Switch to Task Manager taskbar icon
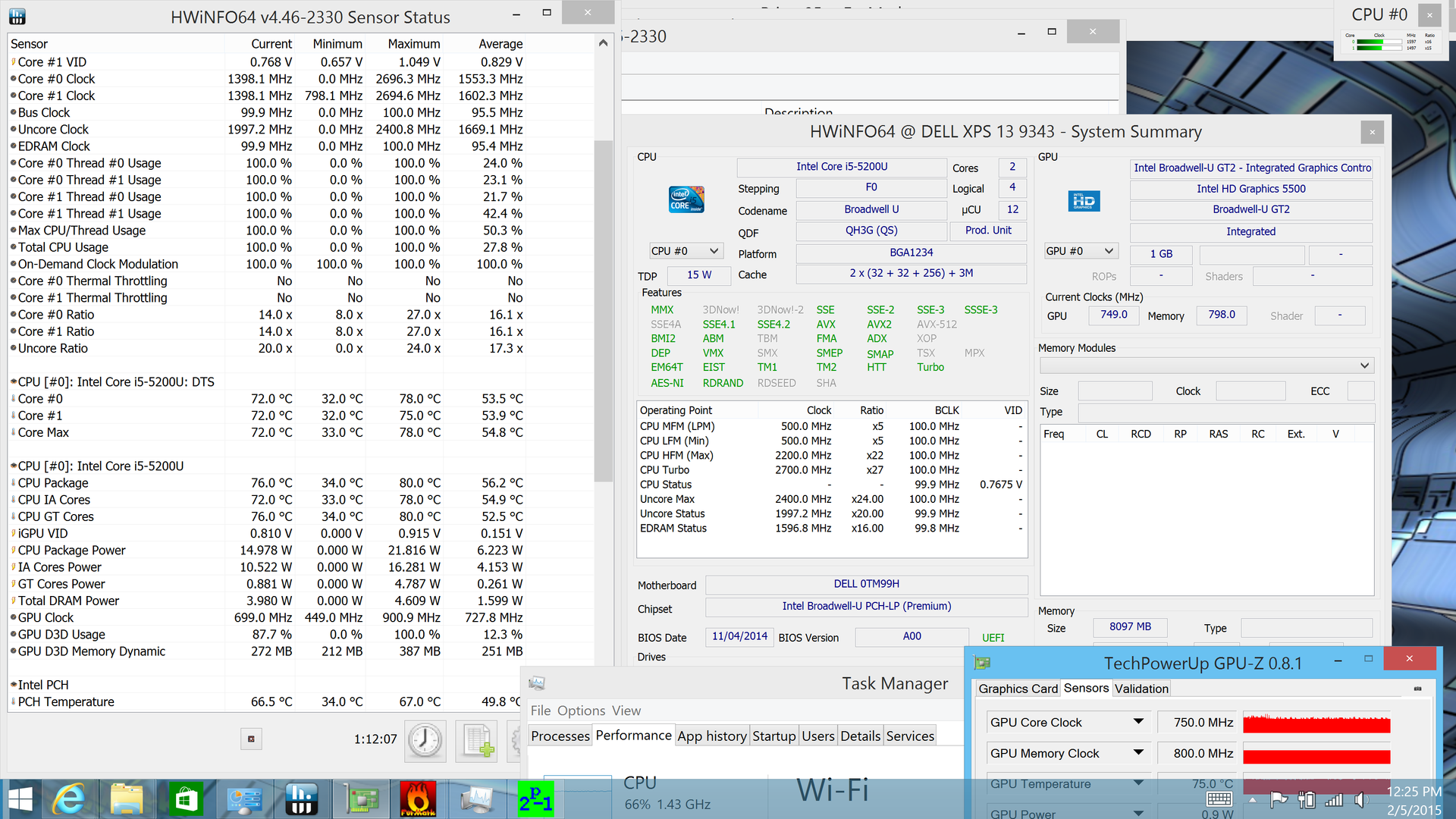Image resolution: width=1456 pixels, height=819 pixels. click(477, 799)
